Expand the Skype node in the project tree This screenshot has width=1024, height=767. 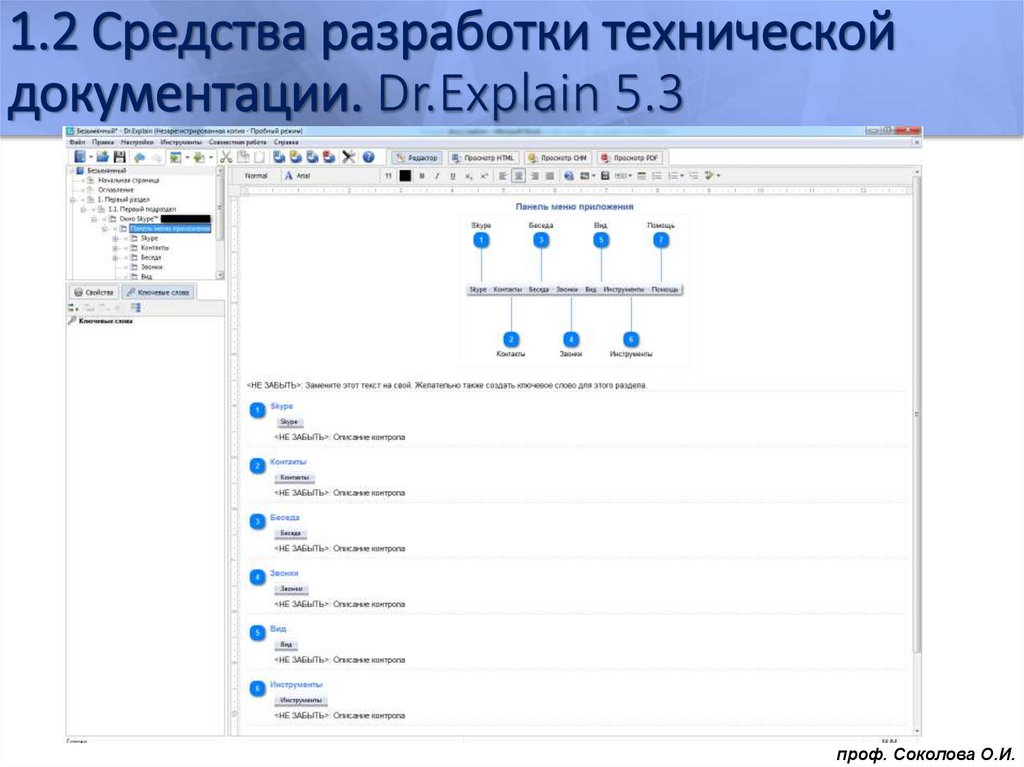pyautogui.click(x=116, y=238)
